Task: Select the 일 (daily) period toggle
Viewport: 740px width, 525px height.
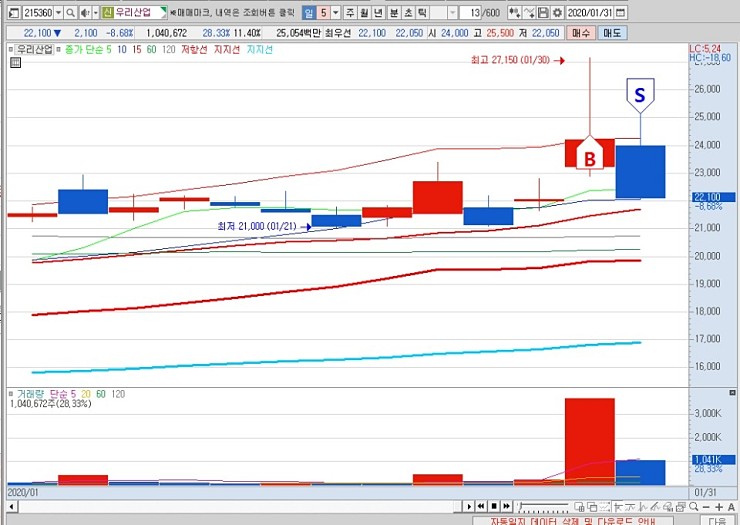Action: (x=308, y=13)
